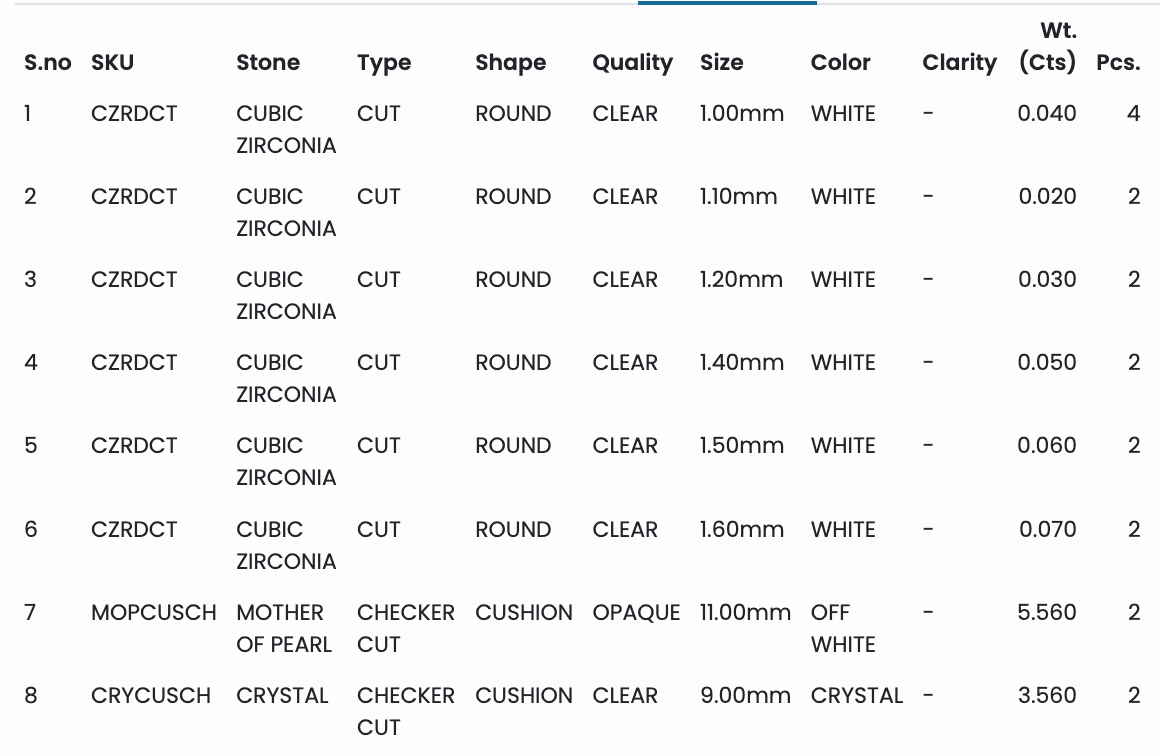Select the Quality column header

632,63
